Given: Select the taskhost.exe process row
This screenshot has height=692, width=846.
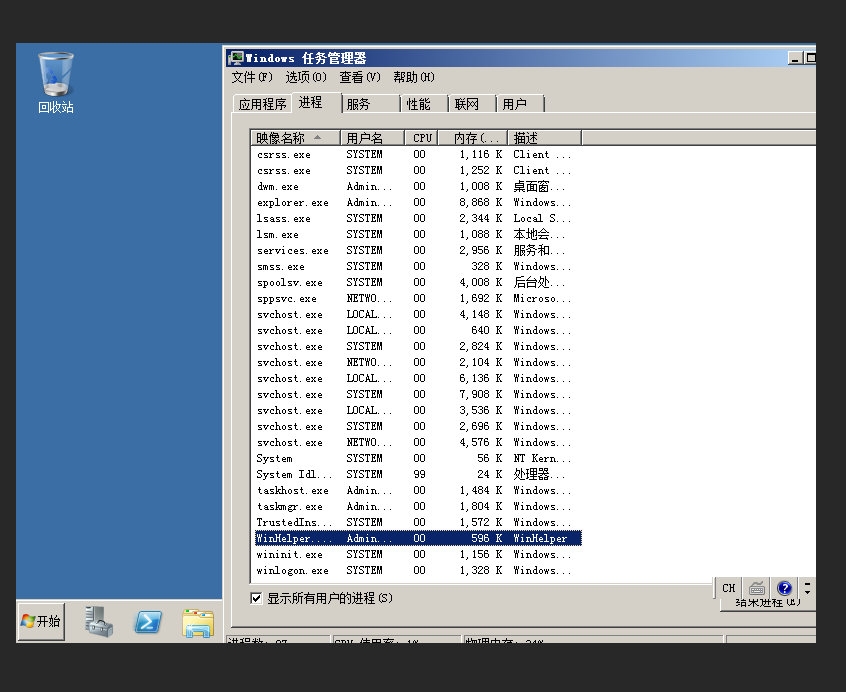Looking at the screenshot, I should pyautogui.click(x=418, y=491).
